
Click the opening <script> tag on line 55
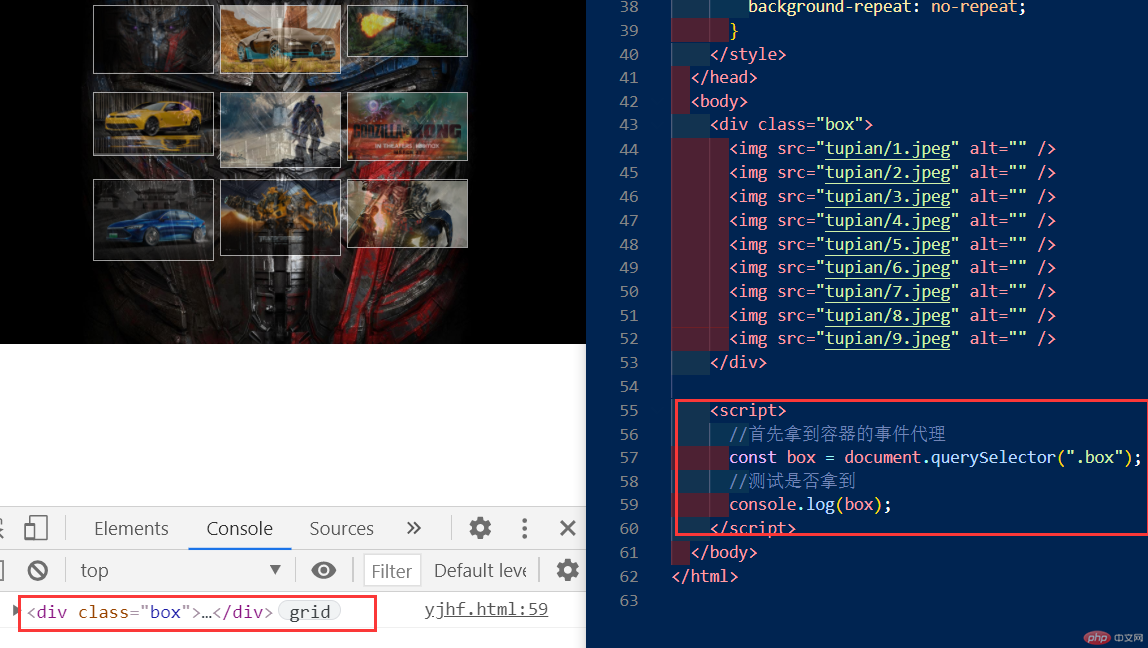tap(748, 410)
